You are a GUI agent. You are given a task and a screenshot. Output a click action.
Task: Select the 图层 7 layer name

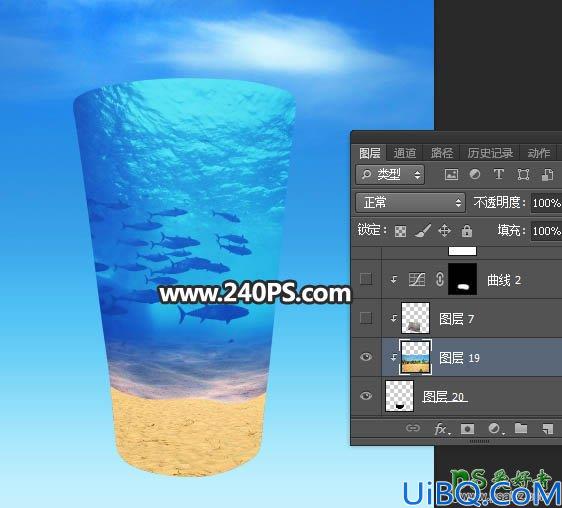[457, 319]
